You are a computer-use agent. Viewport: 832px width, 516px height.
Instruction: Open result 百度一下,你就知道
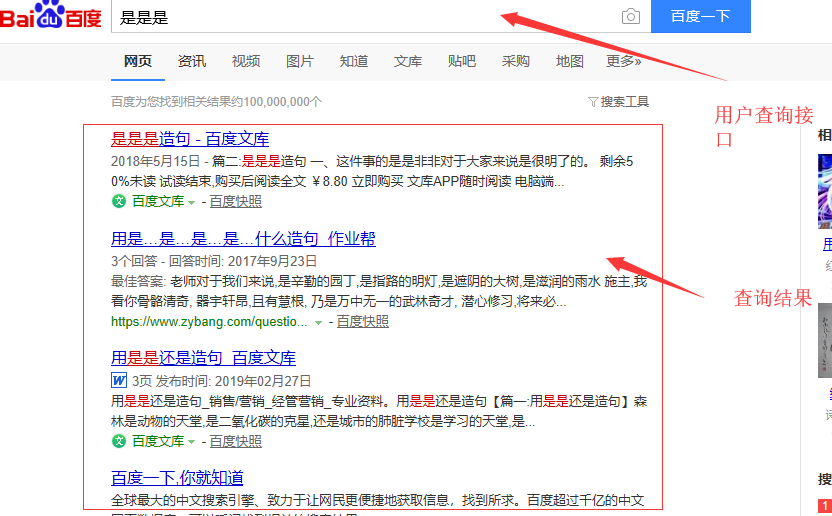point(177,478)
